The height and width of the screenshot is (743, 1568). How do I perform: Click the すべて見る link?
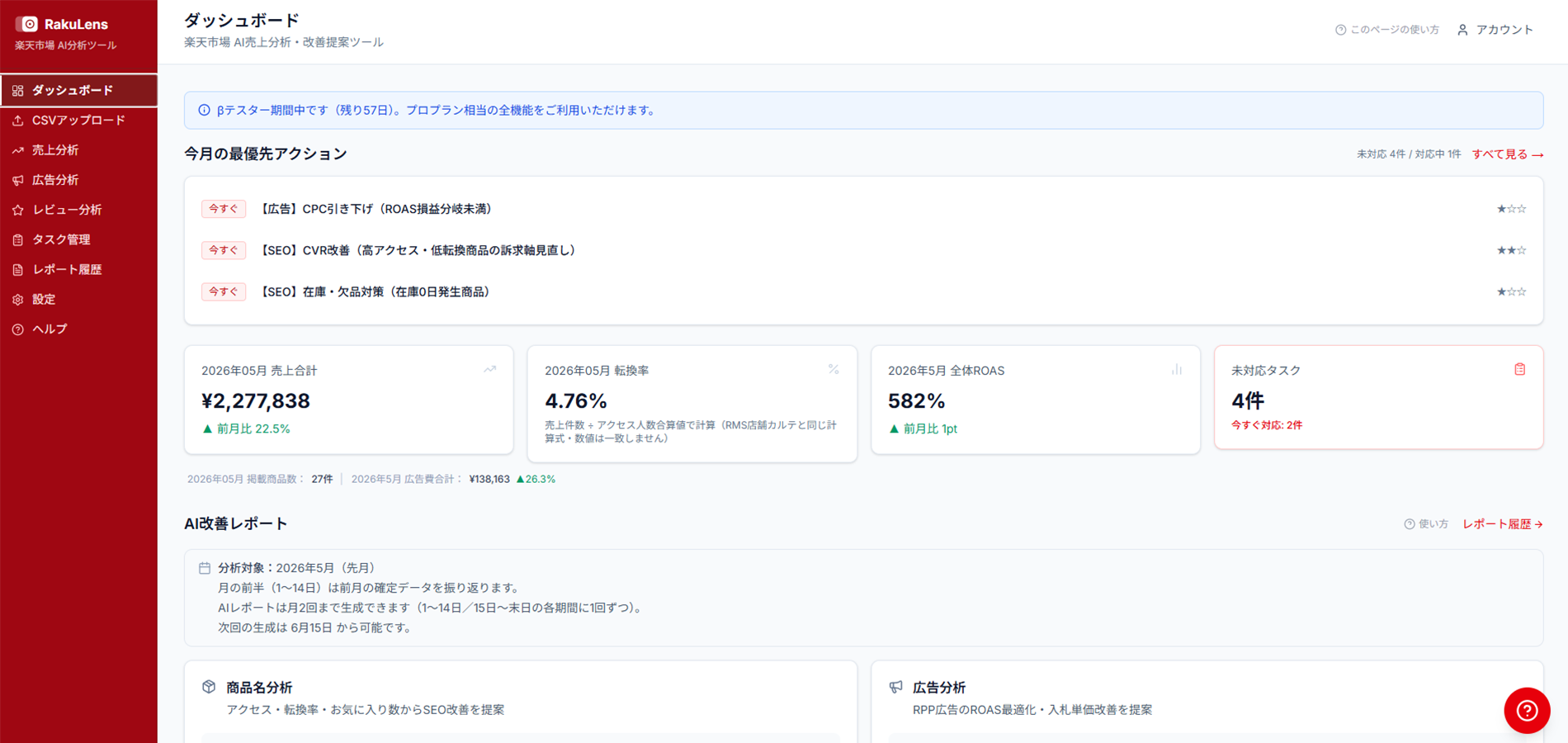click(x=1508, y=154)
